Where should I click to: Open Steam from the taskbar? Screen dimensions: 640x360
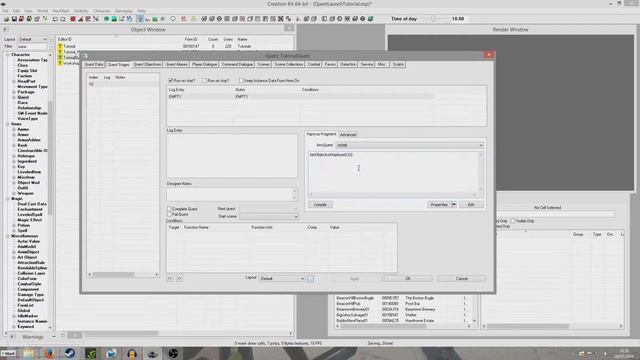click(70, 353)
